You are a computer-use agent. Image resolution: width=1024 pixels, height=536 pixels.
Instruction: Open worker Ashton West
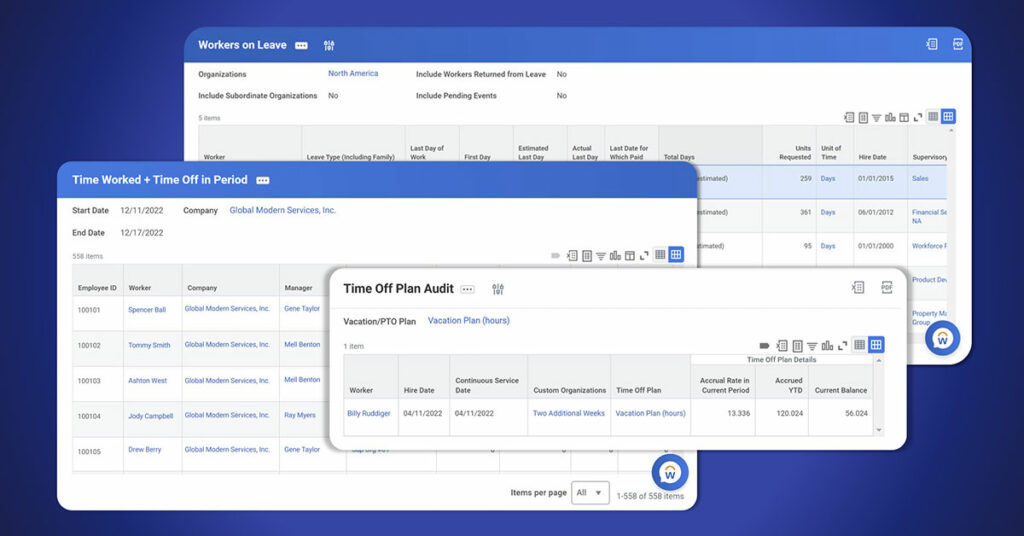[x=148, y=381]
